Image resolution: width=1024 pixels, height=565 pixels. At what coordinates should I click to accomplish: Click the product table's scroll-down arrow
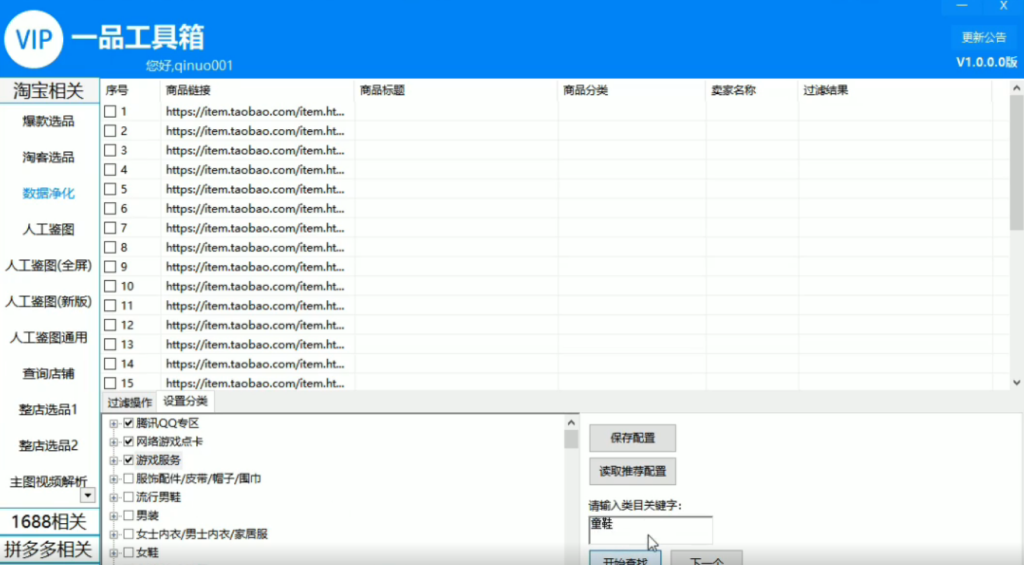pyautogui.click(x=1016, y=382)
